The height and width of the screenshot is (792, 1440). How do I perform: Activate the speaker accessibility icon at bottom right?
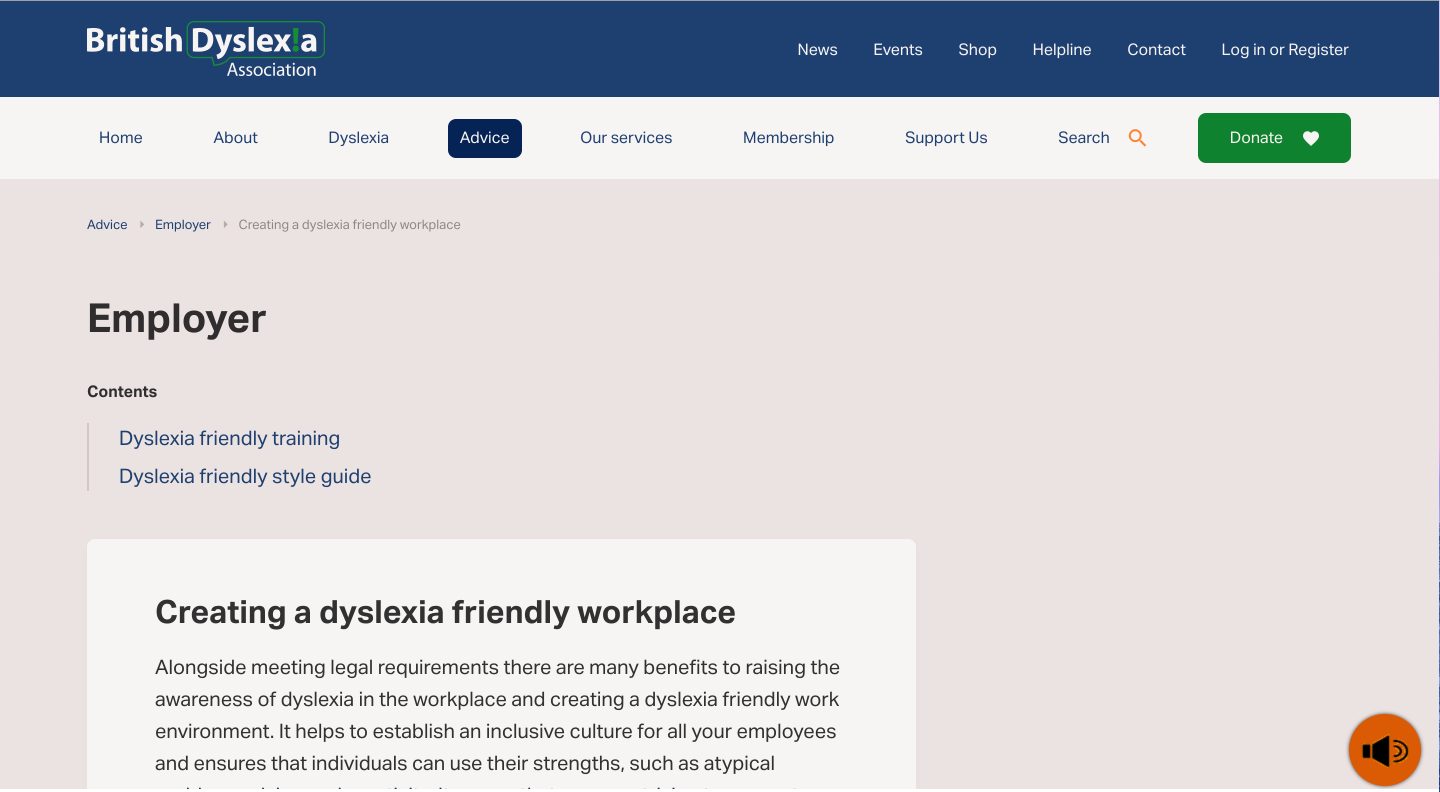[x=1384, y=749]
